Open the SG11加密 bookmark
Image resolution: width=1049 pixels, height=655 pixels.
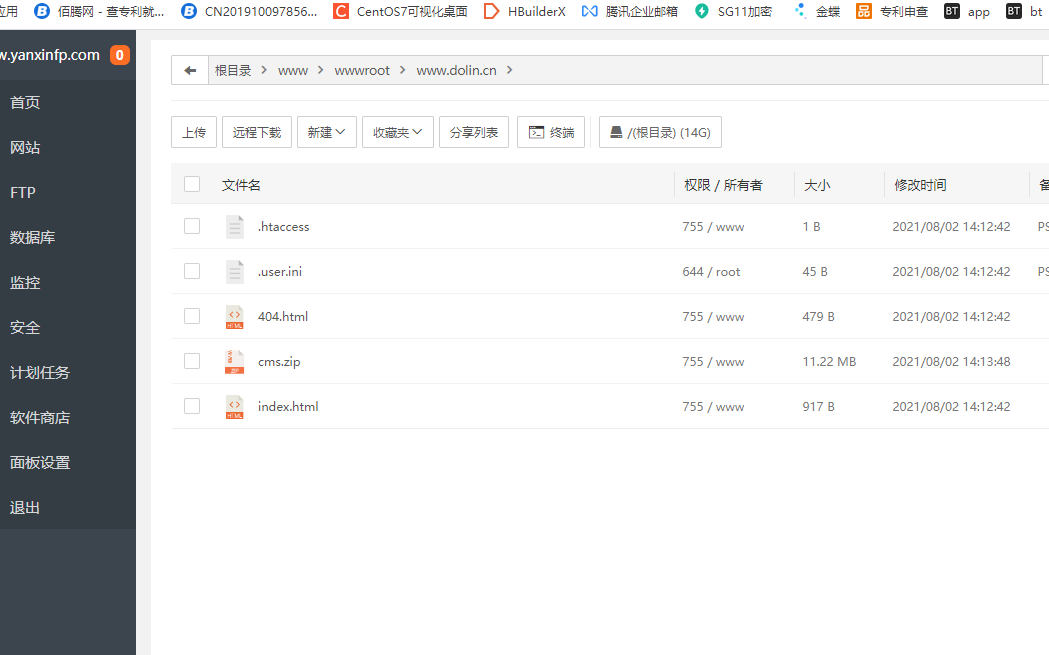tap(733, 11)
